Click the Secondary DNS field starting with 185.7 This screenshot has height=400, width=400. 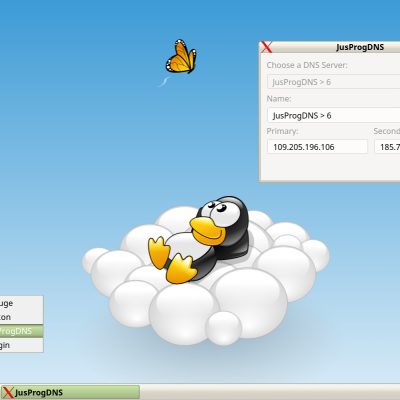(x=387, y=147)
